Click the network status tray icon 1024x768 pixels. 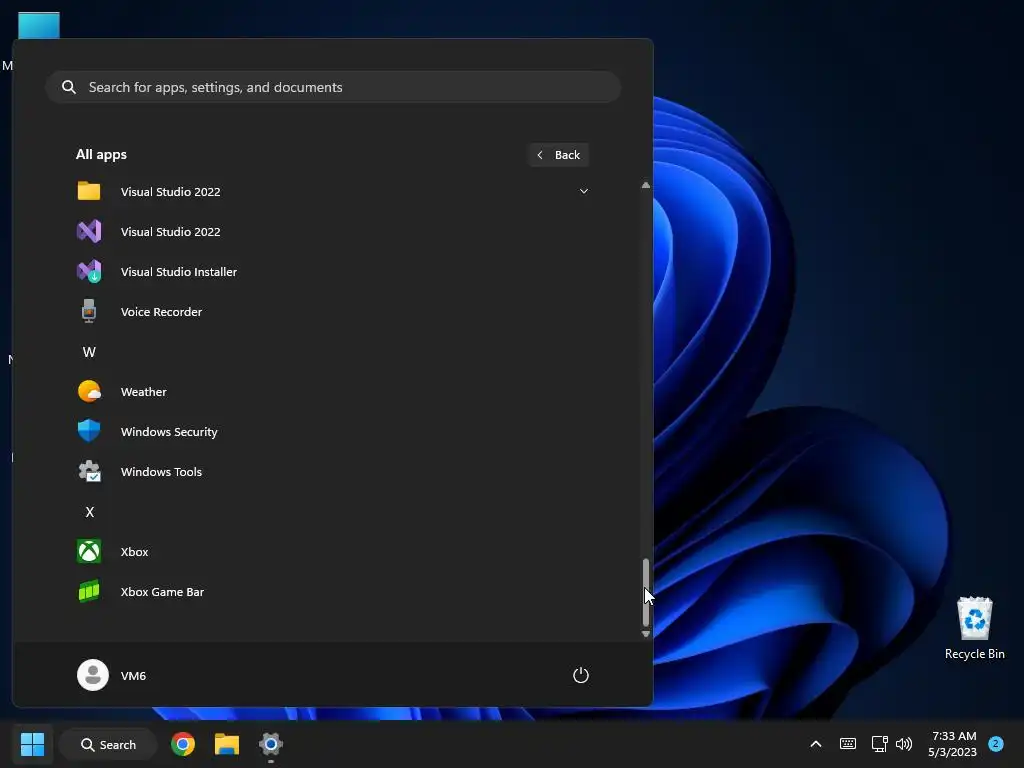tap(879, 744)
